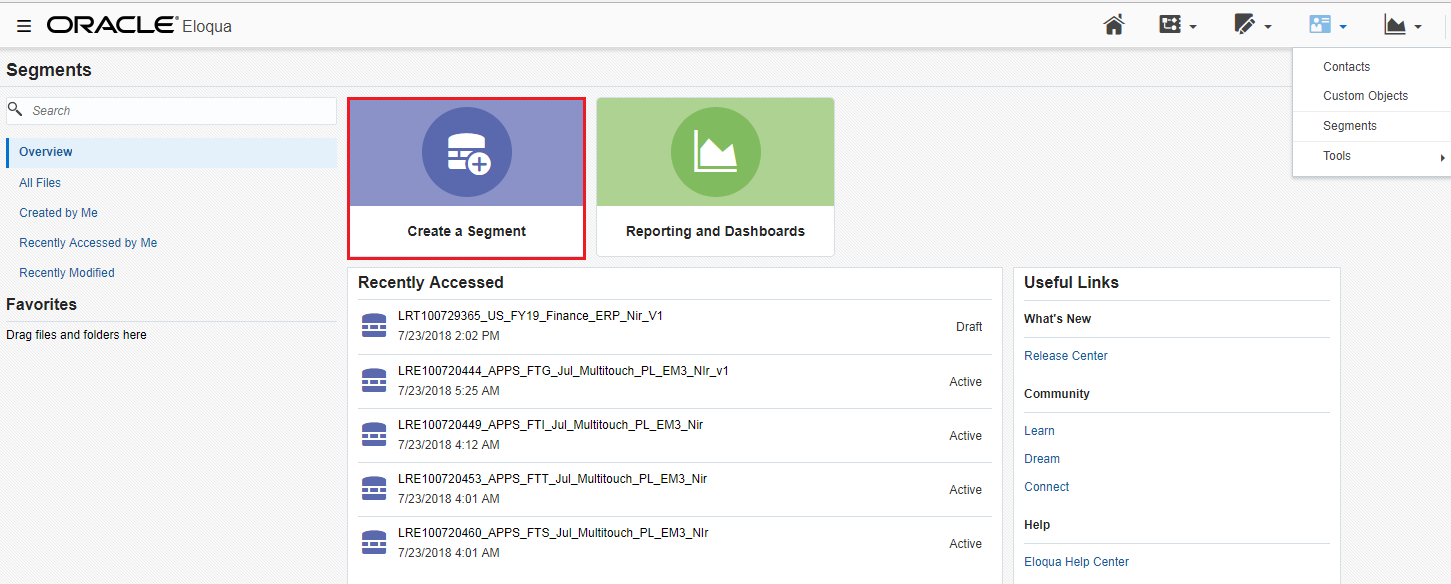Click the Create a Segment icon
Screen dimensions: 1451x584
click(466, 153)
